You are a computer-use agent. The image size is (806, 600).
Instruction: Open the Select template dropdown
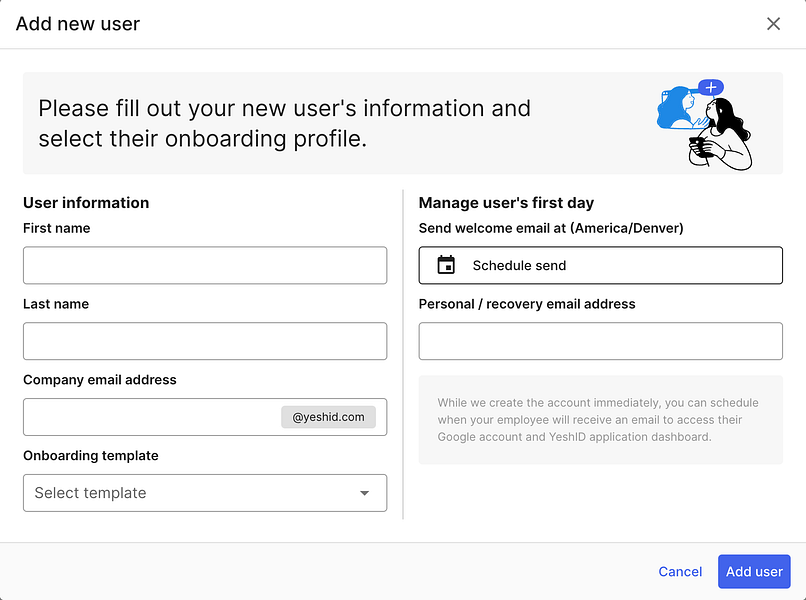[190, 493]
